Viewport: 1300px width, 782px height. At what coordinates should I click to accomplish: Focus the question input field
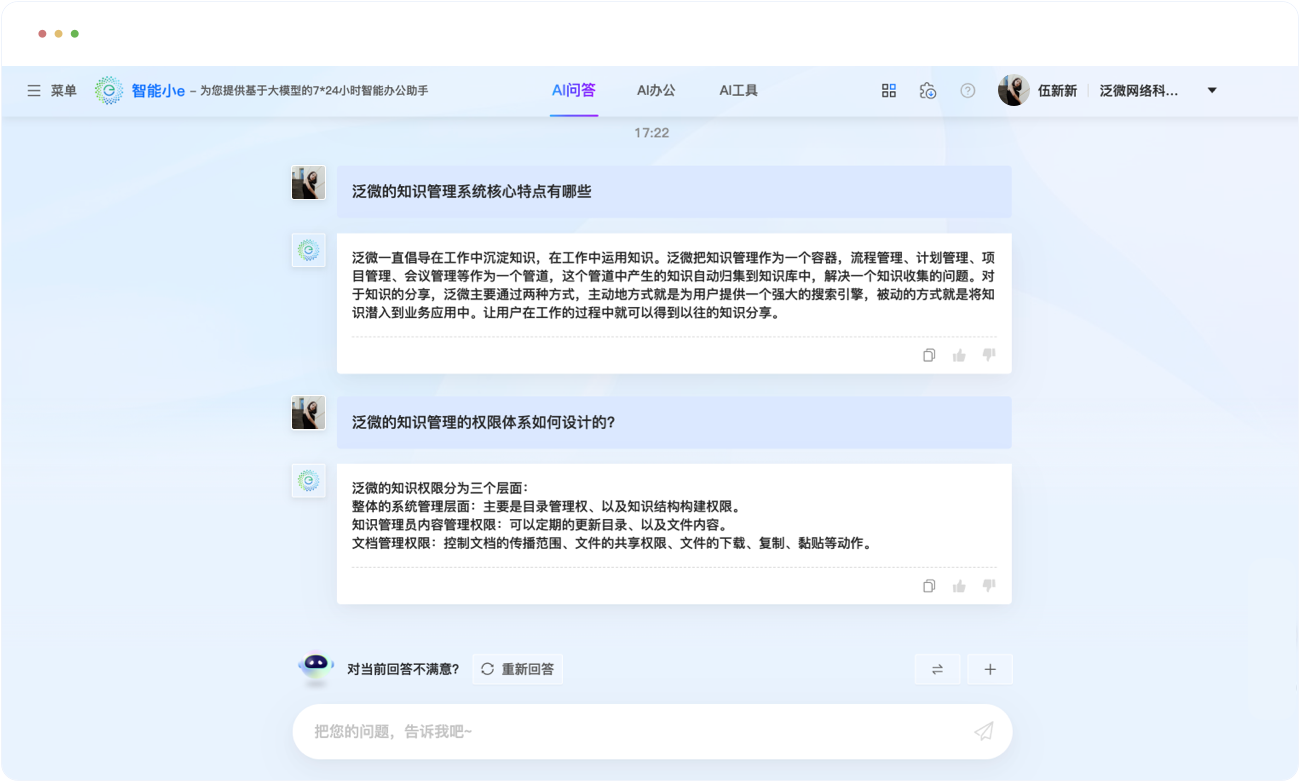(x=630, y=732)
